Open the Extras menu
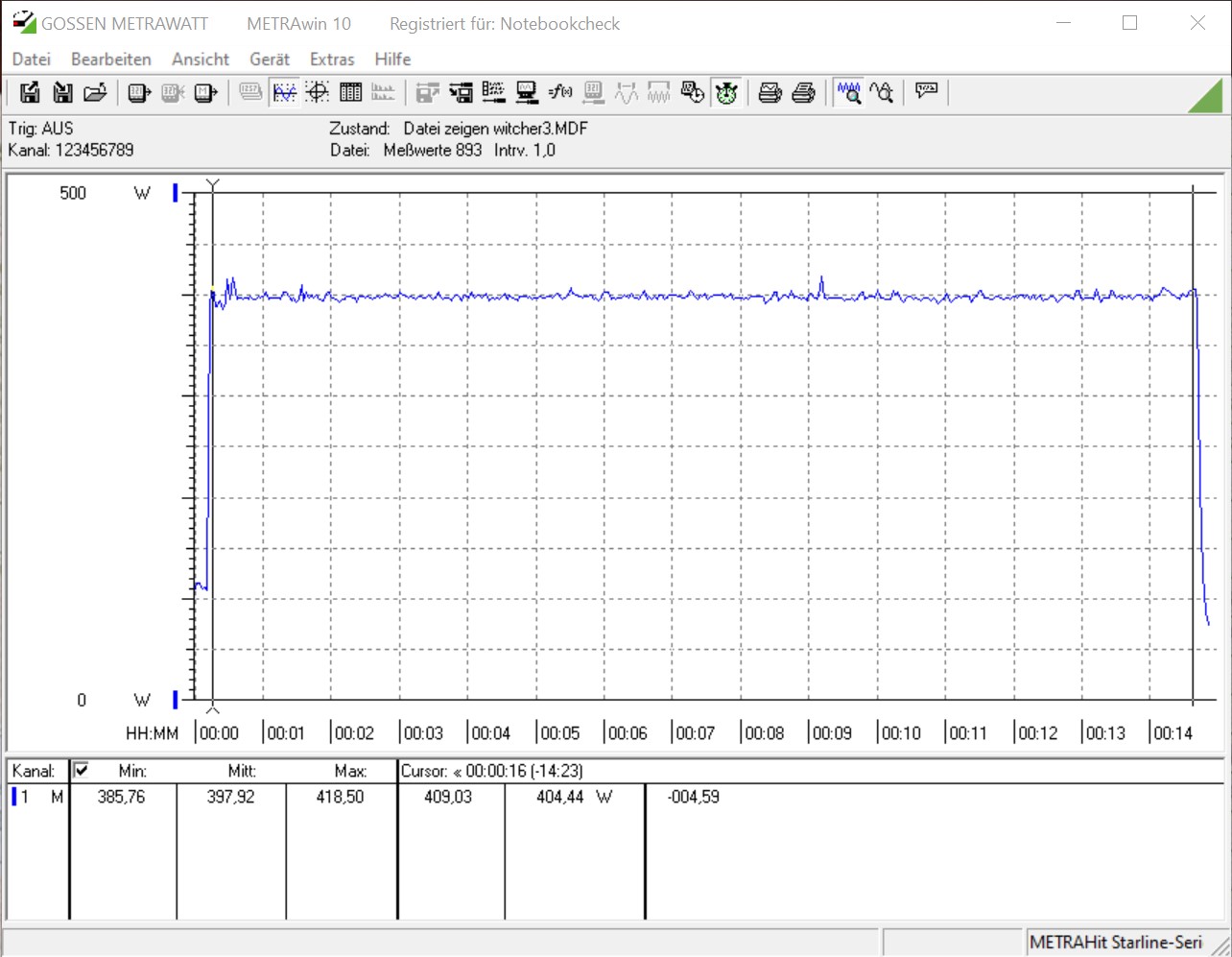This screenshot has height=957, width=1232. click(332, 60)
